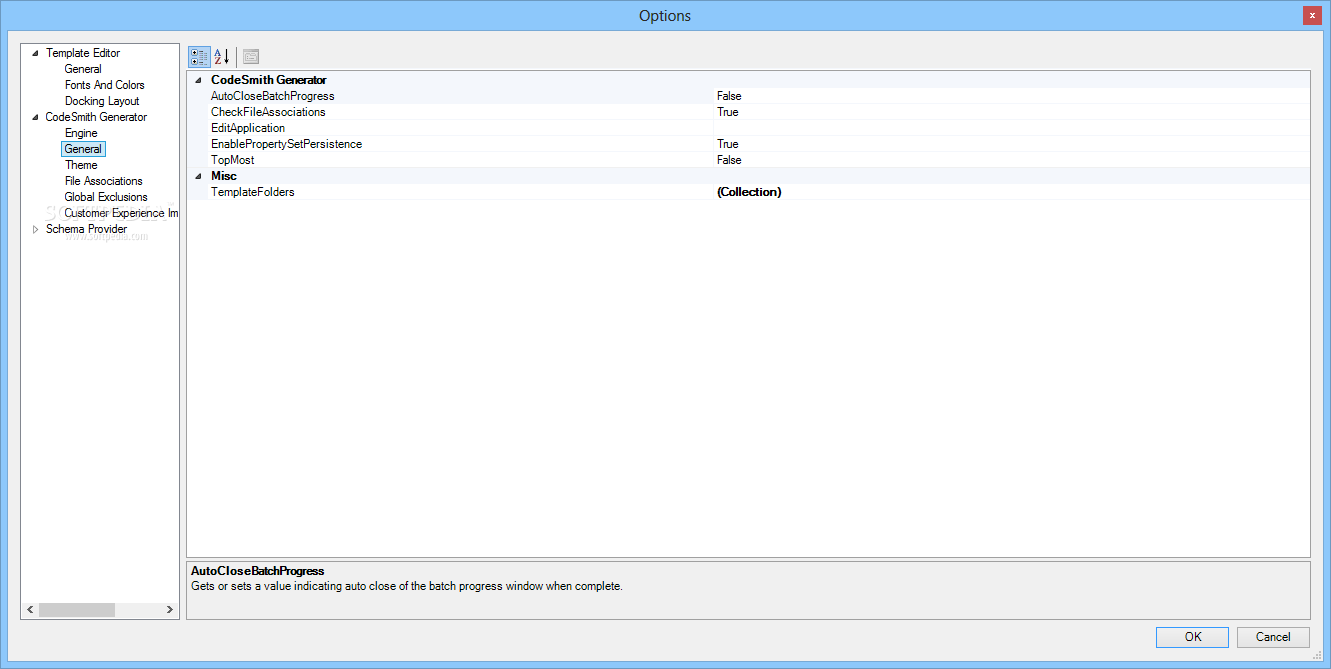Switch property grid to Categorized view
The image size is (1331, 669).
click(x=199, y=56)
